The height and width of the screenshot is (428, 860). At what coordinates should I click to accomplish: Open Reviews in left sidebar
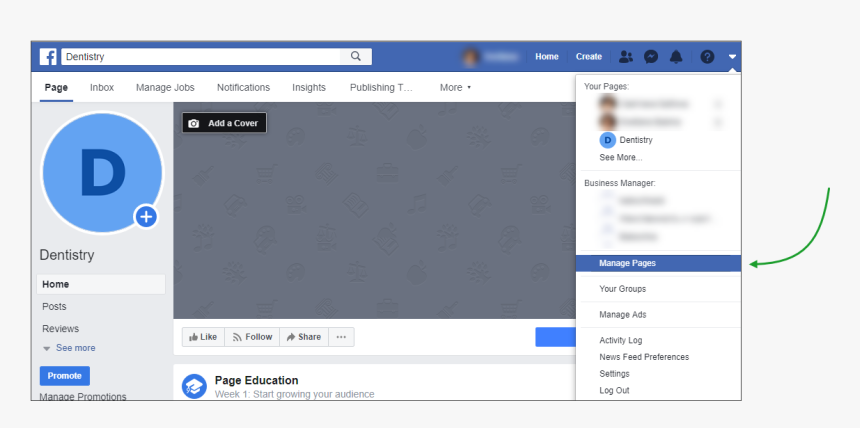click(60, 329)
